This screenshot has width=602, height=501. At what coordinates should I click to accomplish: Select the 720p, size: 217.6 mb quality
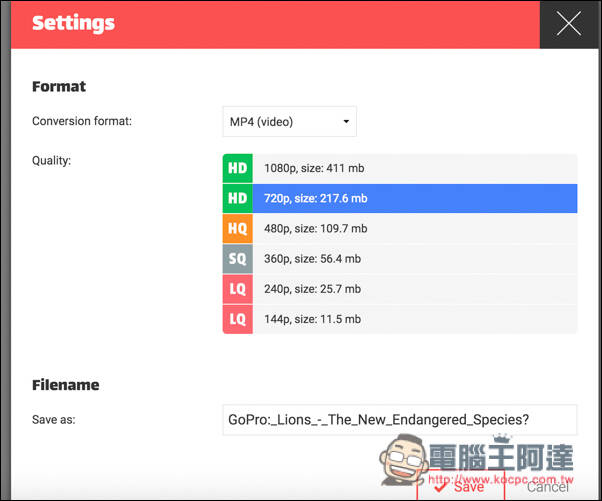400,198
